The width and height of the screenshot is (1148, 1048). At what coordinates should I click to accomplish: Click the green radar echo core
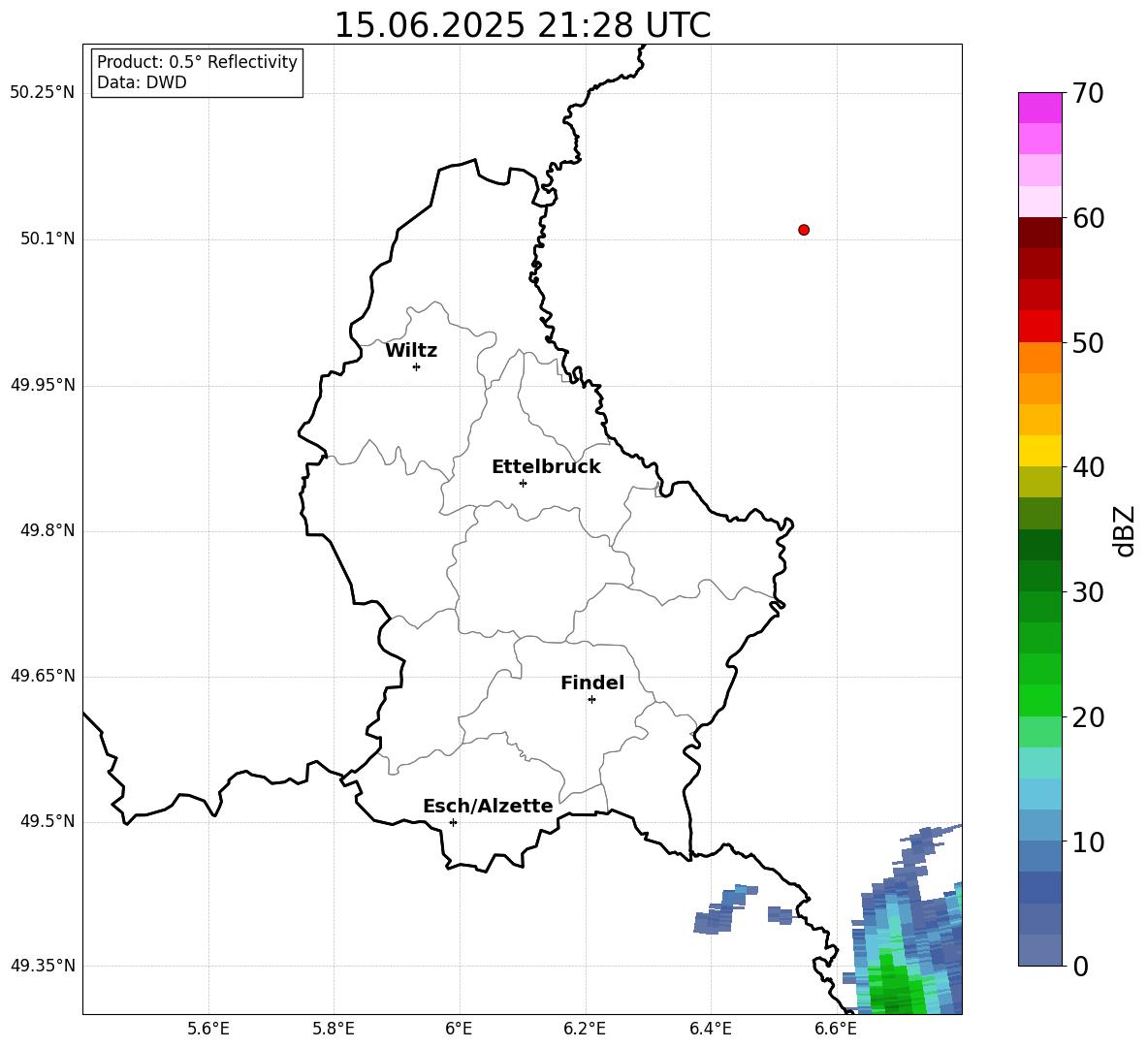pyautogui.click(x=897, y=985)
